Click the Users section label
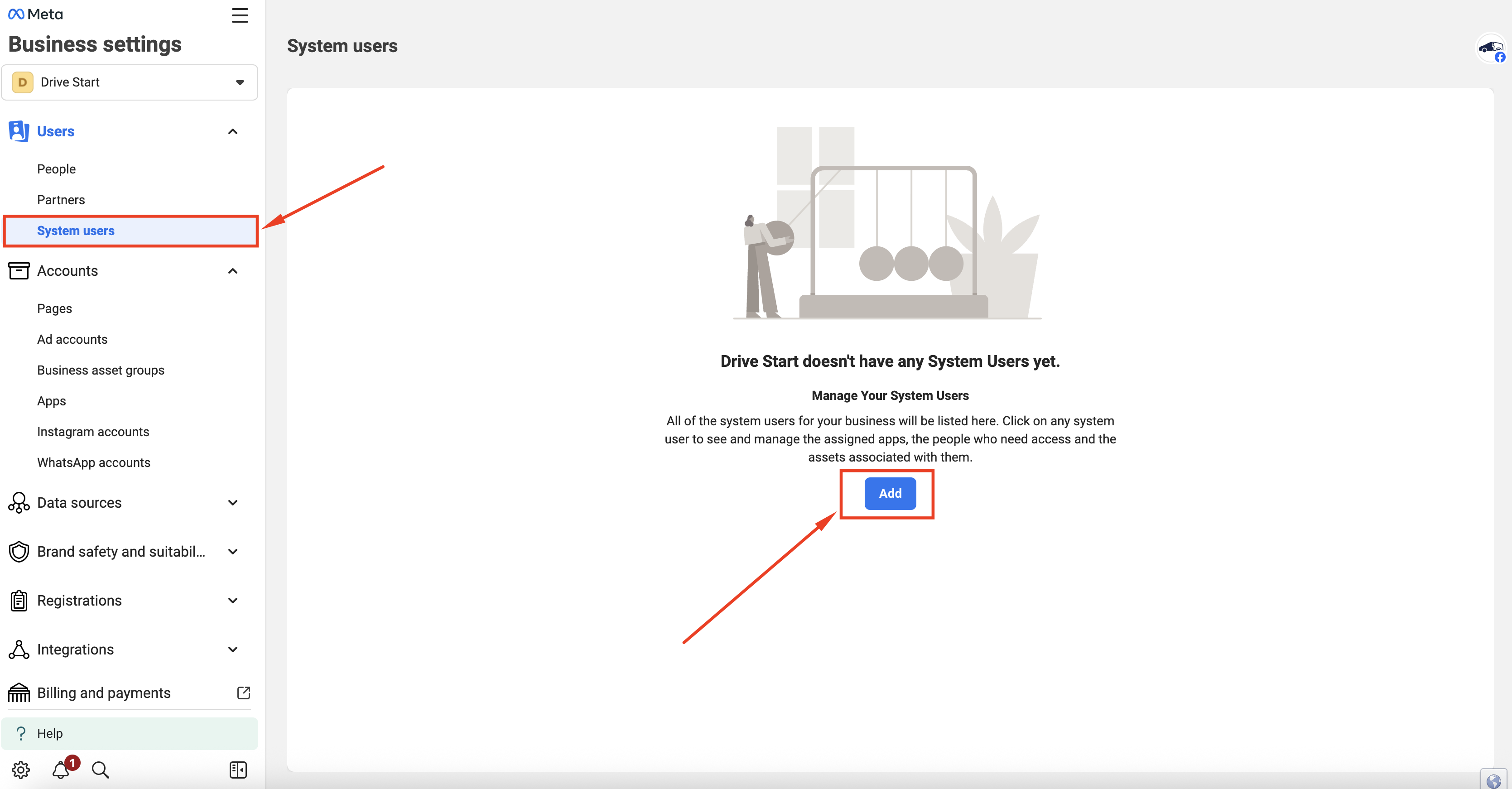The width and height of the screenshot is (1512, 789). [x=56, y=131]
